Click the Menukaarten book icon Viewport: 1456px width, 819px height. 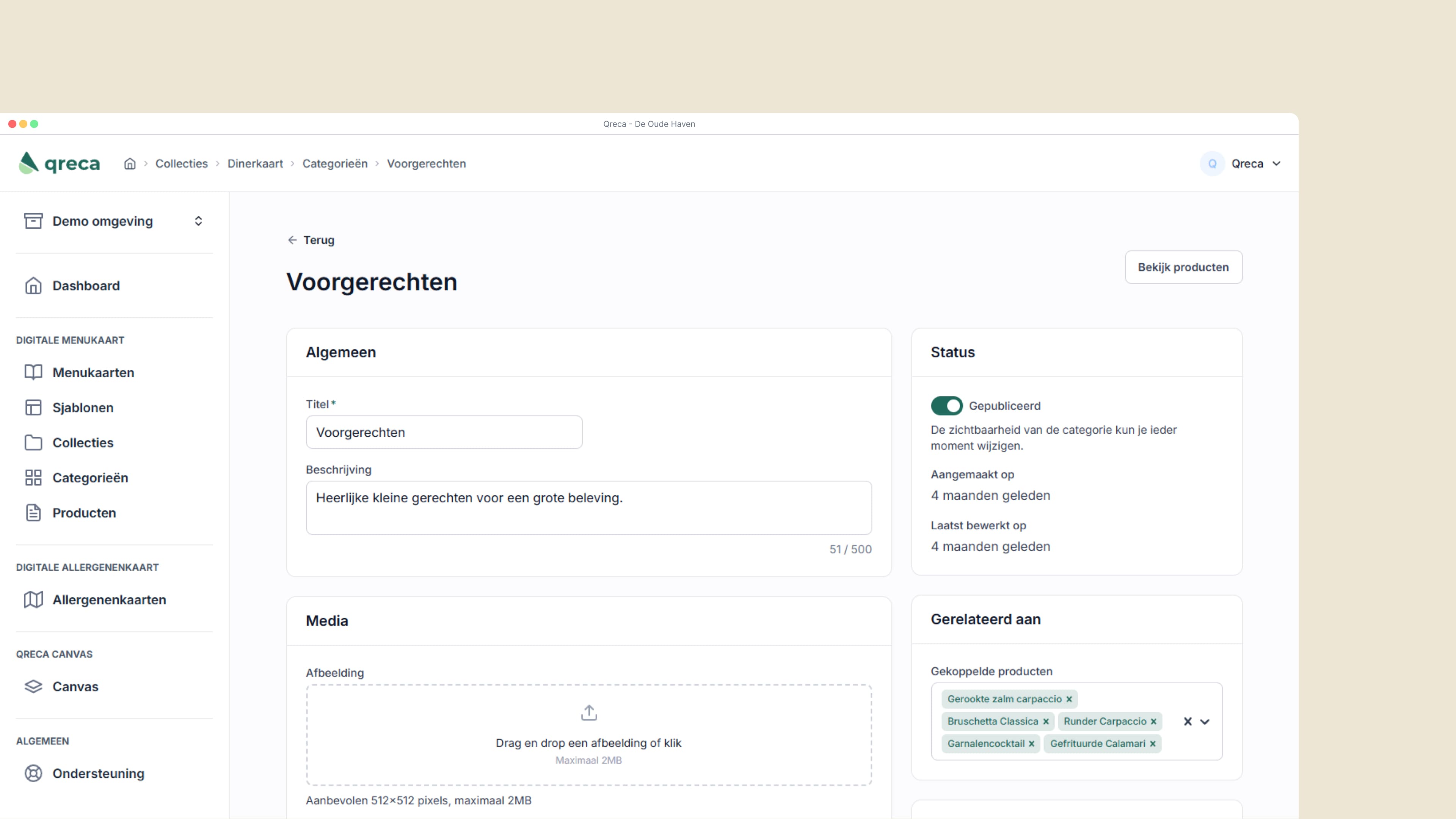(x=33, y=372)
